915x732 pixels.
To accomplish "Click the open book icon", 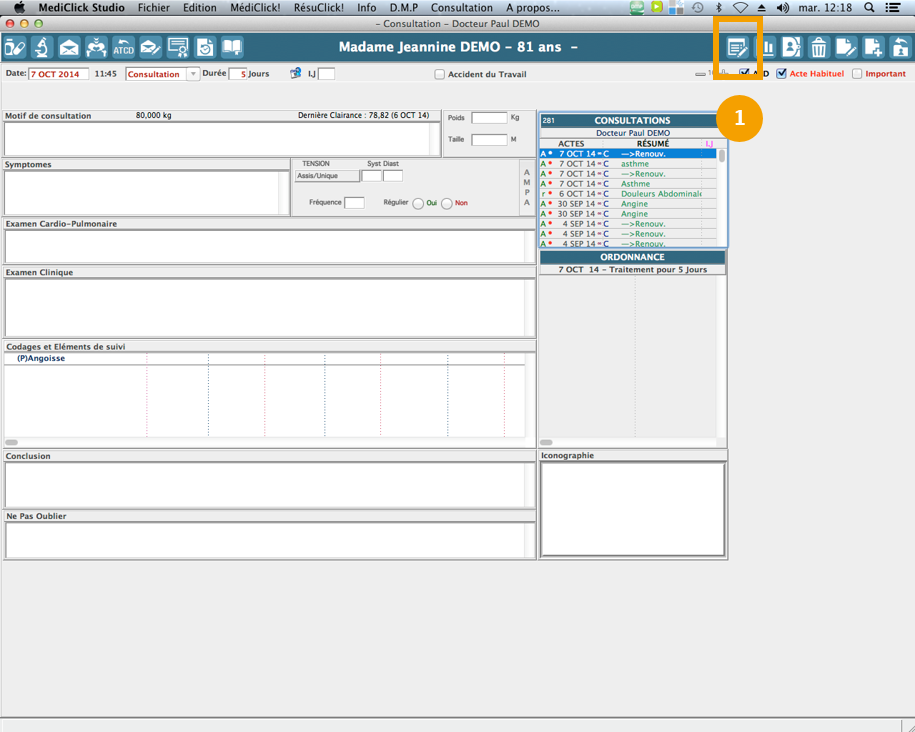I will pyautogui.click(x=232, y=47).
